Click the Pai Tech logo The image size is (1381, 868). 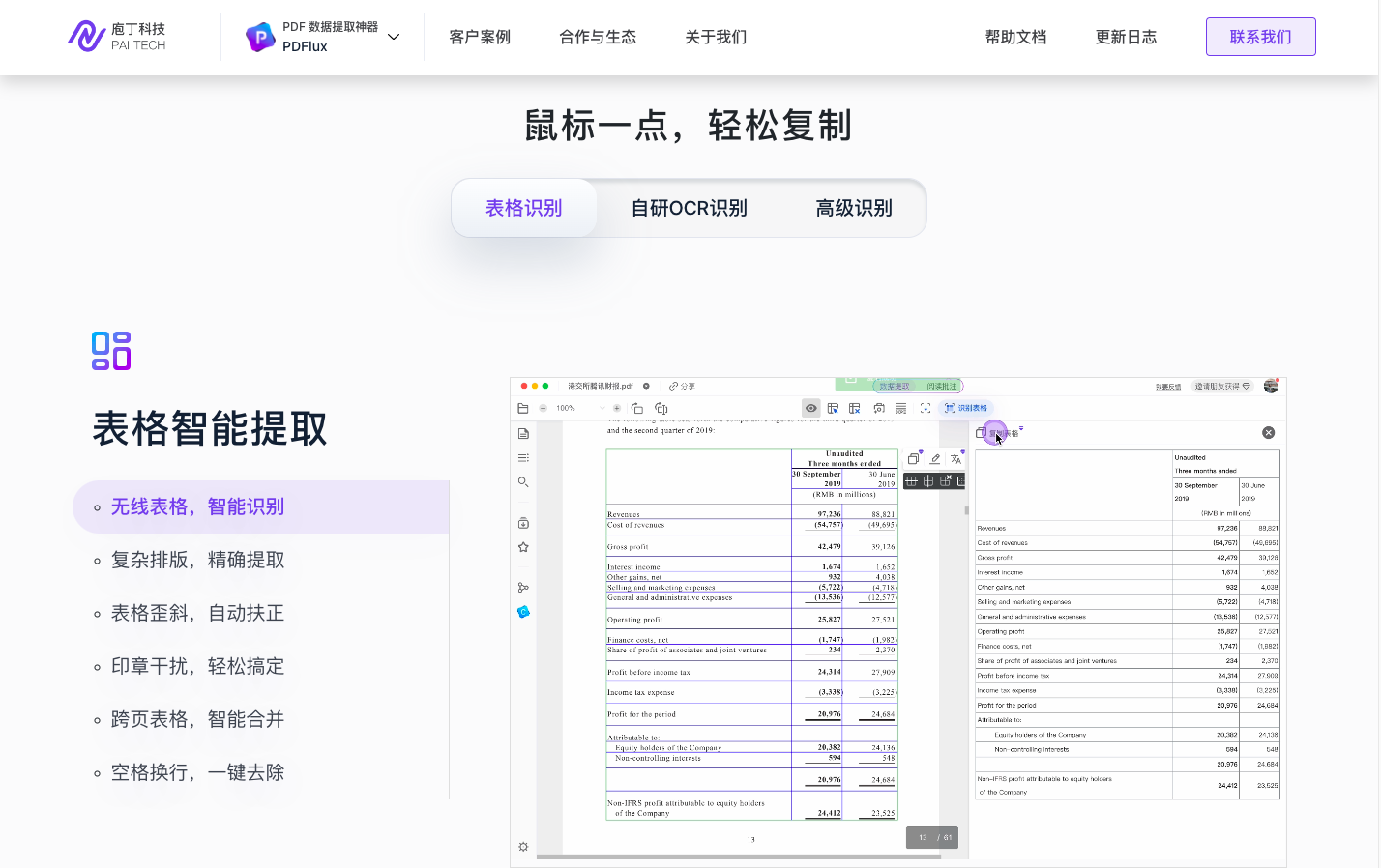tap(117, 37)
